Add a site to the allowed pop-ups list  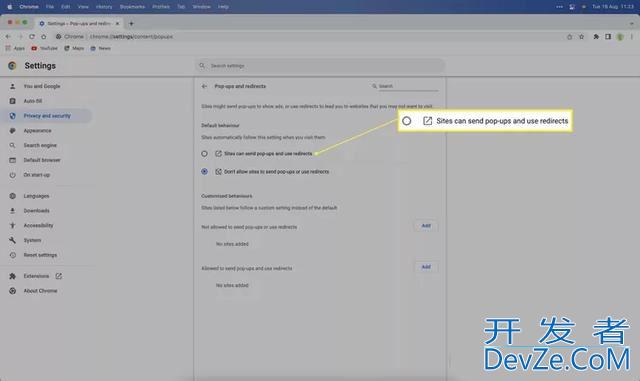(x=426, y=267)
